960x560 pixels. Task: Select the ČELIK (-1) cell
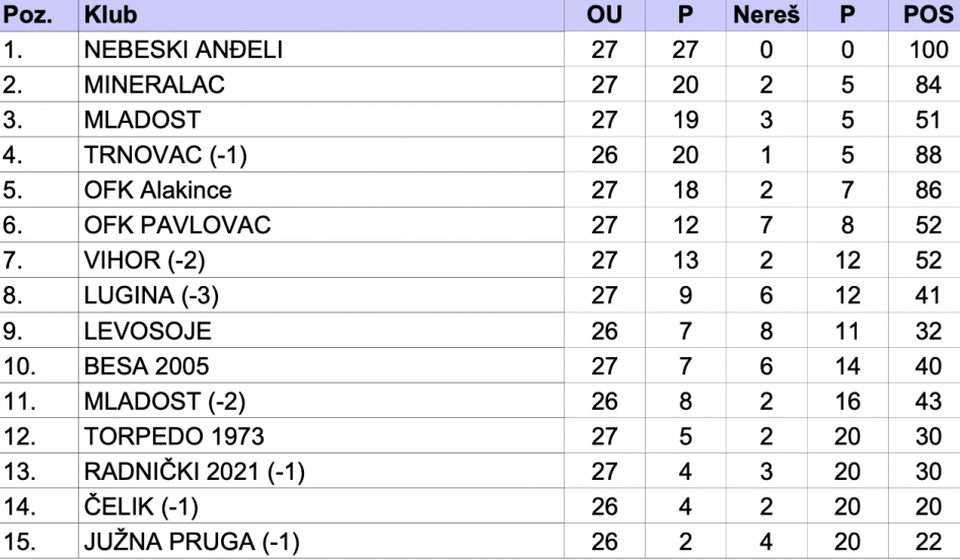point(321,507)
